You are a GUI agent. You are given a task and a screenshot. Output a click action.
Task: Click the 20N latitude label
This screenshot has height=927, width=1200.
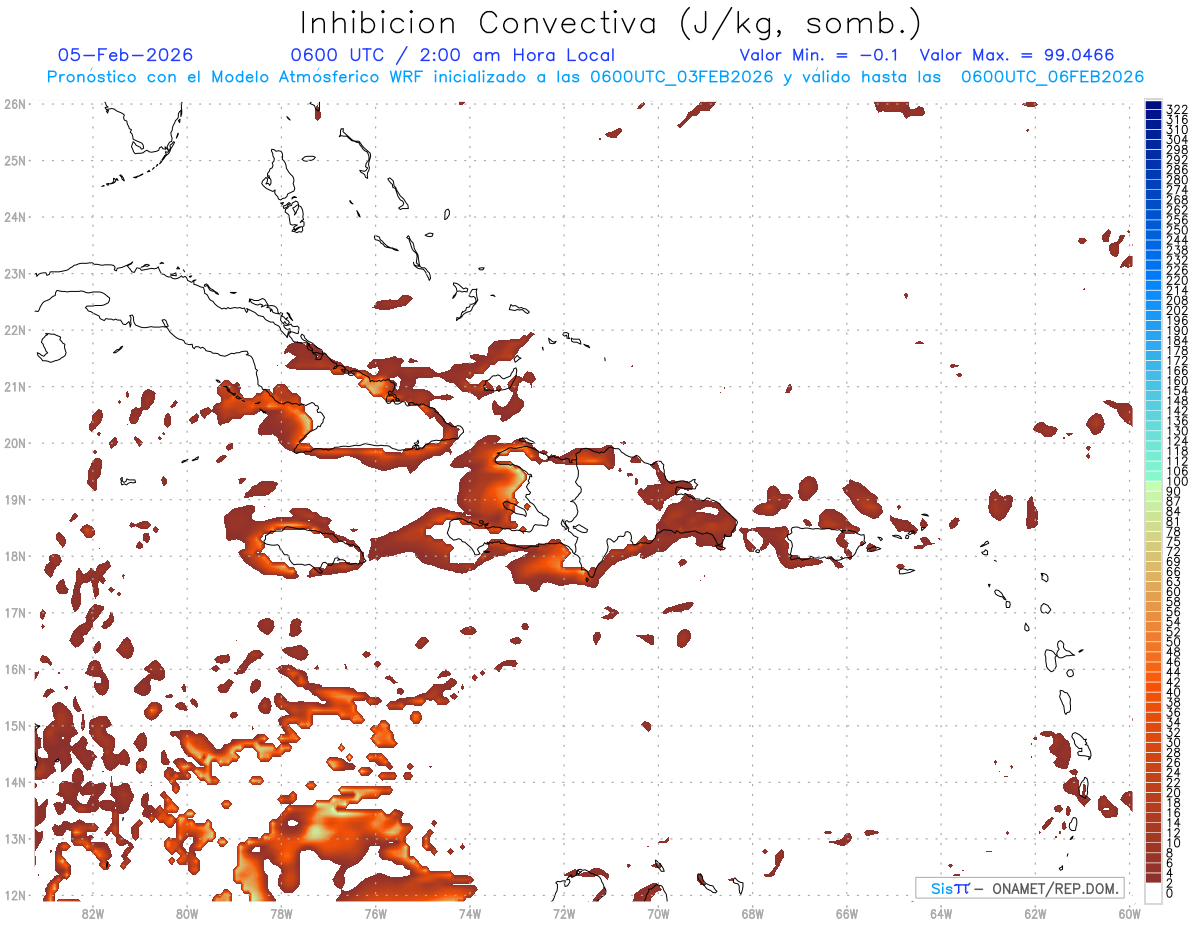[x=15, y=443]
